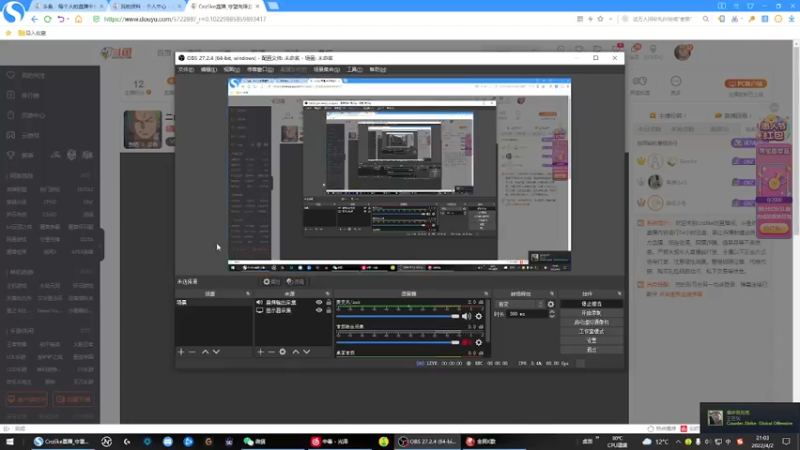Click the OBS 27.2.4 taskbar button

point(428,441)
